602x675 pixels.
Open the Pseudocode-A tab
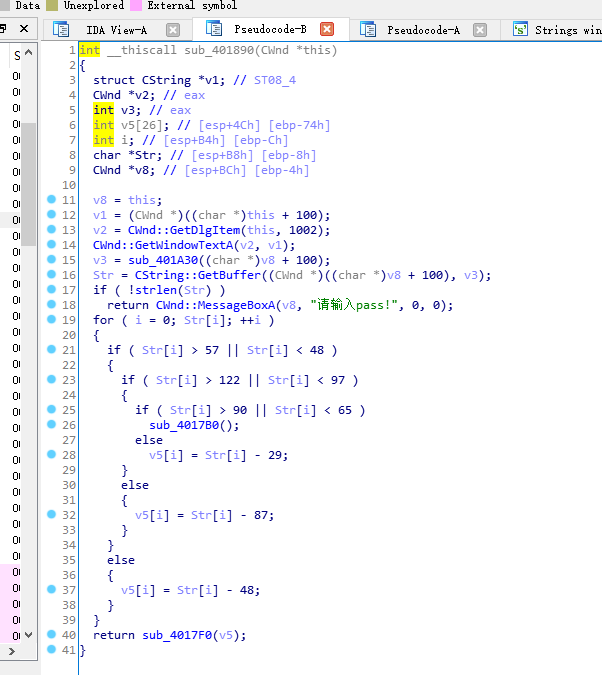(x=423, y=30)
